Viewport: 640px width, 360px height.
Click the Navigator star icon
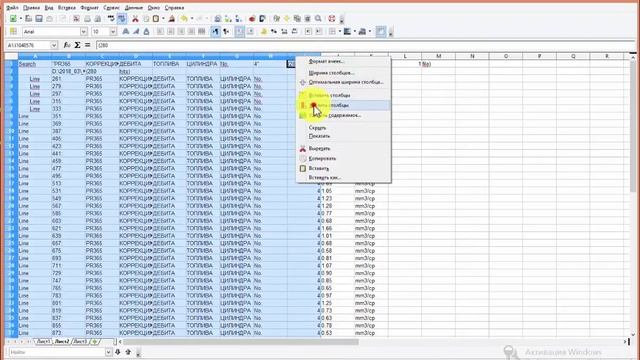[x=287, y=19]
